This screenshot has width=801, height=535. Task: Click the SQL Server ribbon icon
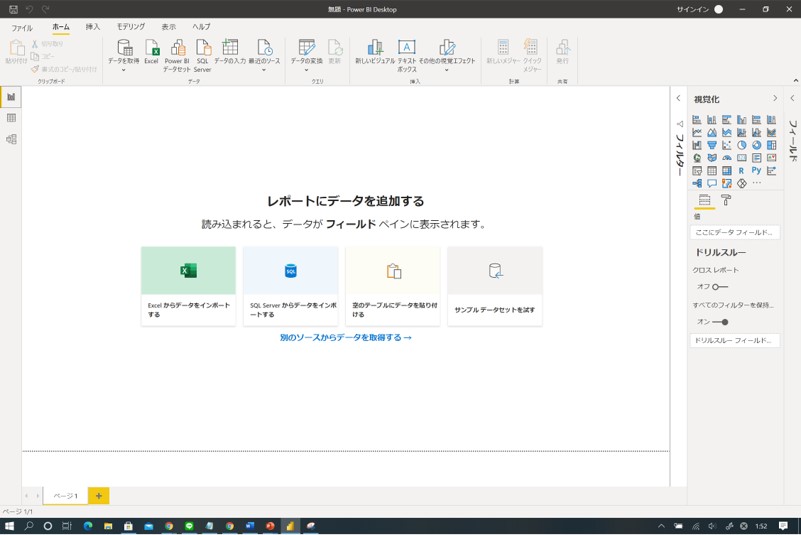coord(203,52)
